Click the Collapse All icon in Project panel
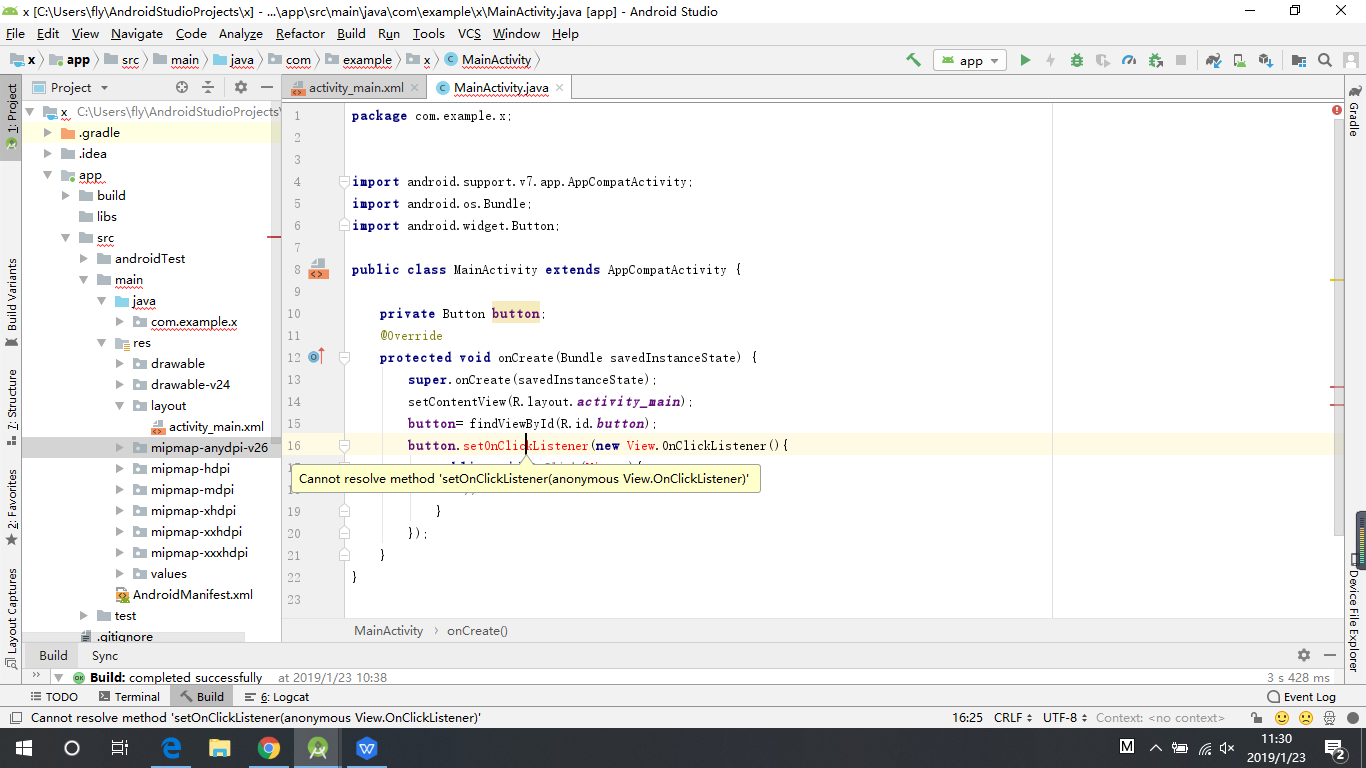This screenshot has height=768, width=1366. (x=208, y=88)
